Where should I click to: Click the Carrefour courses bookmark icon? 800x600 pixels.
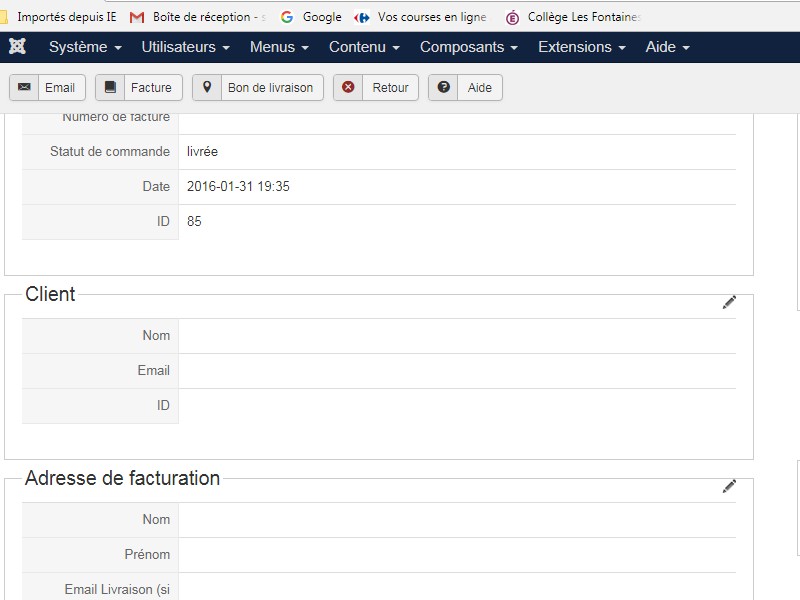[362, 18]
